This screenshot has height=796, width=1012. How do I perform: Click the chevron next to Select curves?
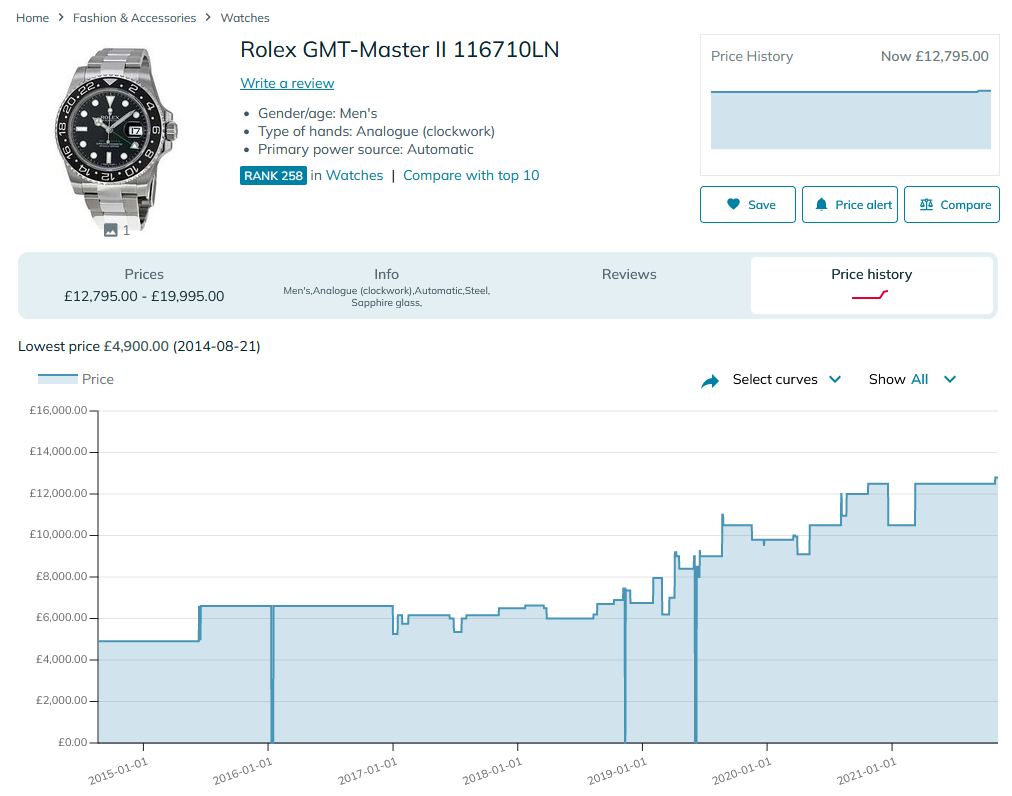[x=835, y=380]
